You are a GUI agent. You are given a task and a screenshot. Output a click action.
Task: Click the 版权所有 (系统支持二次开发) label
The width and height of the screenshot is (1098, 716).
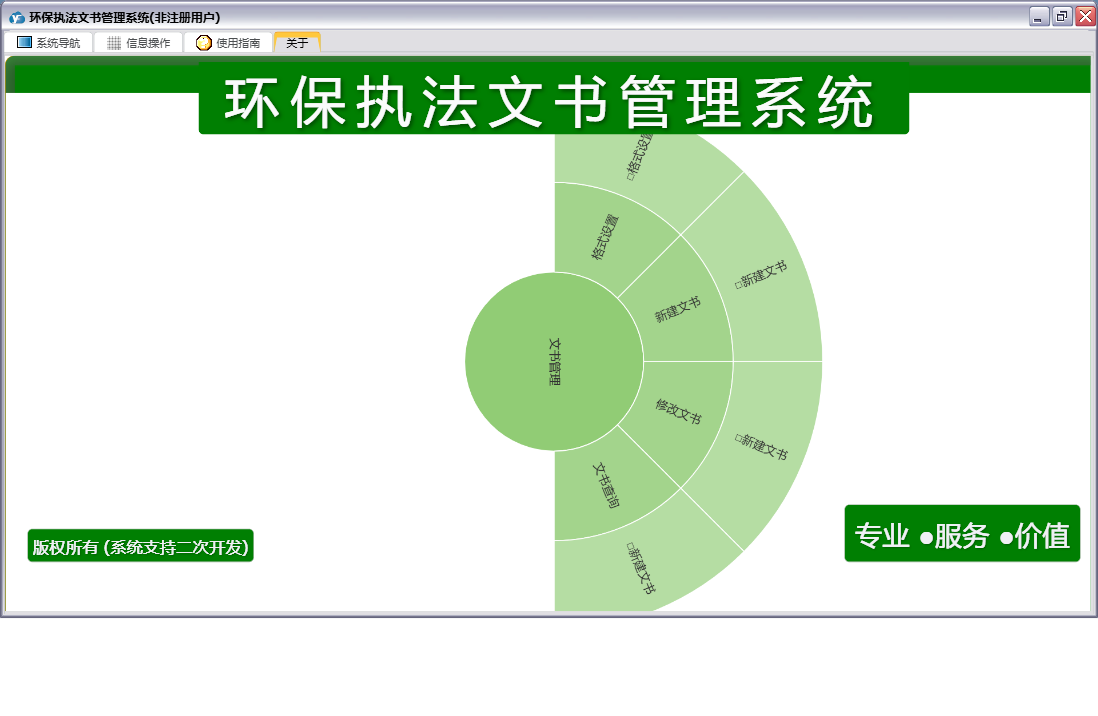141,546
